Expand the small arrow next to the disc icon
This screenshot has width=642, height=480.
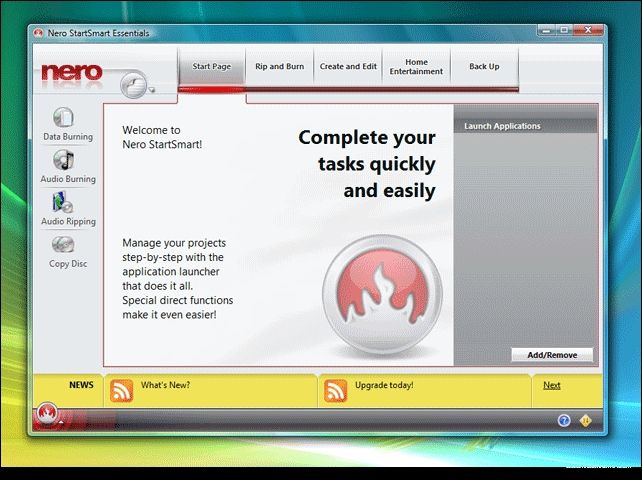click(152, 90)
